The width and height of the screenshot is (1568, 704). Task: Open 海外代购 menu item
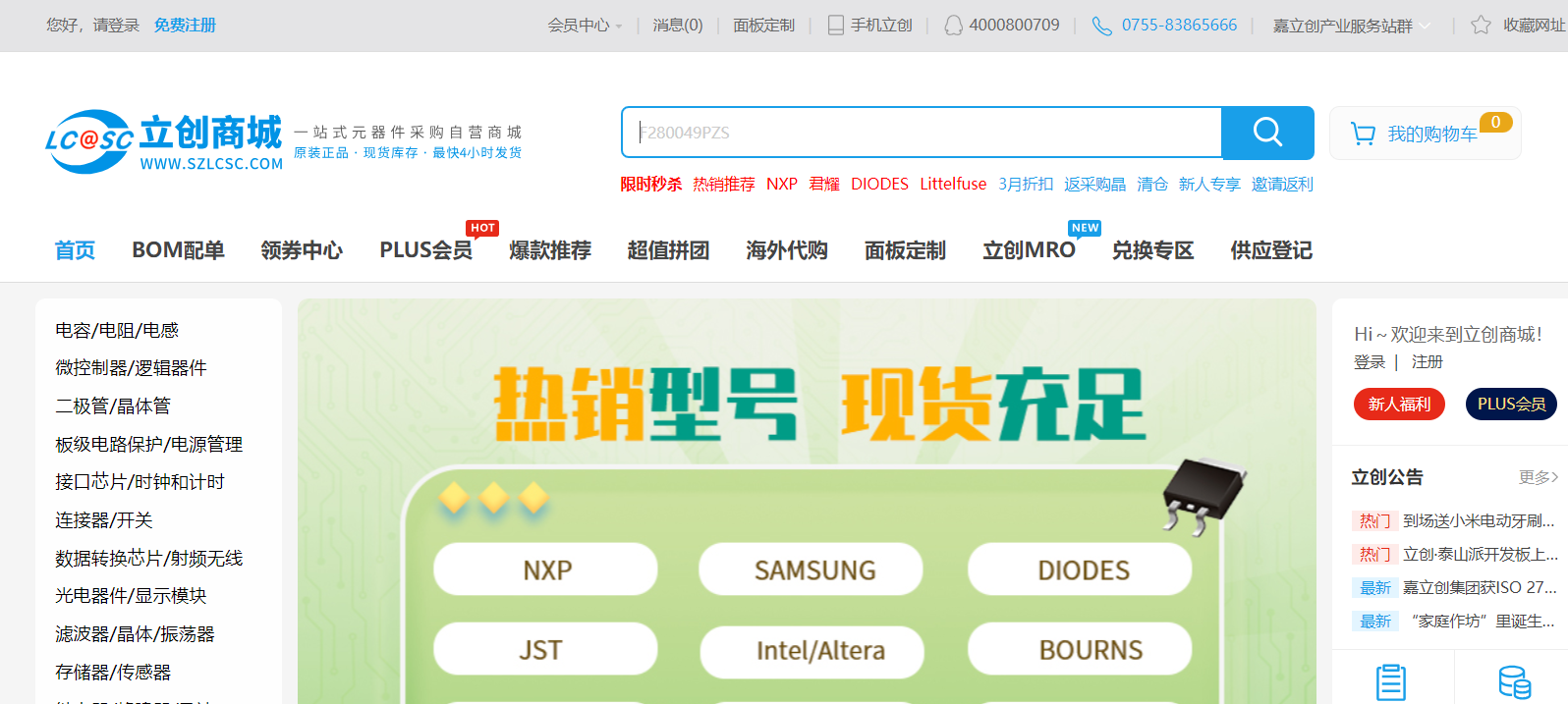point(787,250)
